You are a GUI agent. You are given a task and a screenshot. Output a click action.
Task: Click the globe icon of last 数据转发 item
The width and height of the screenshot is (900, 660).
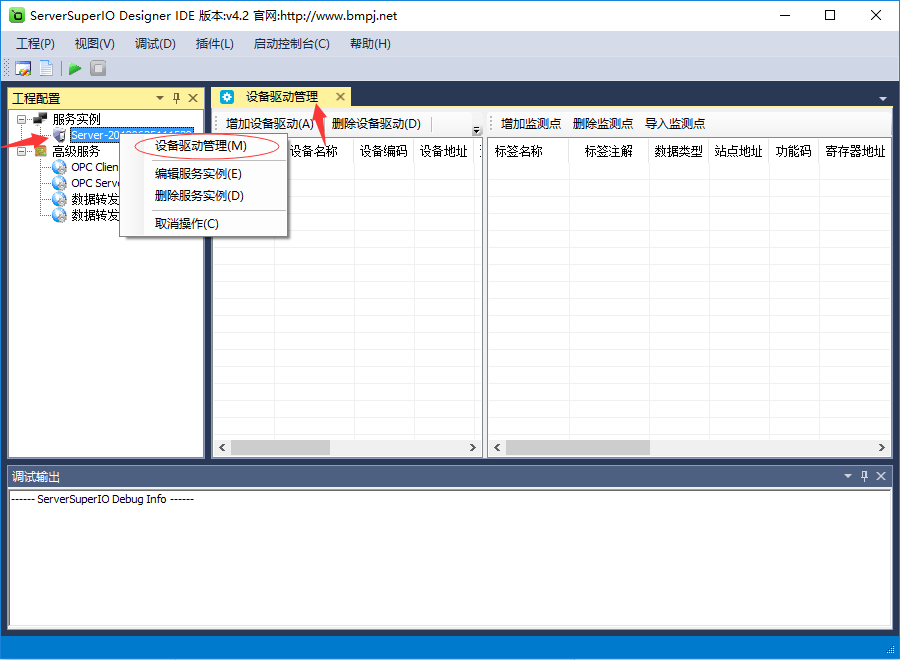59,215
